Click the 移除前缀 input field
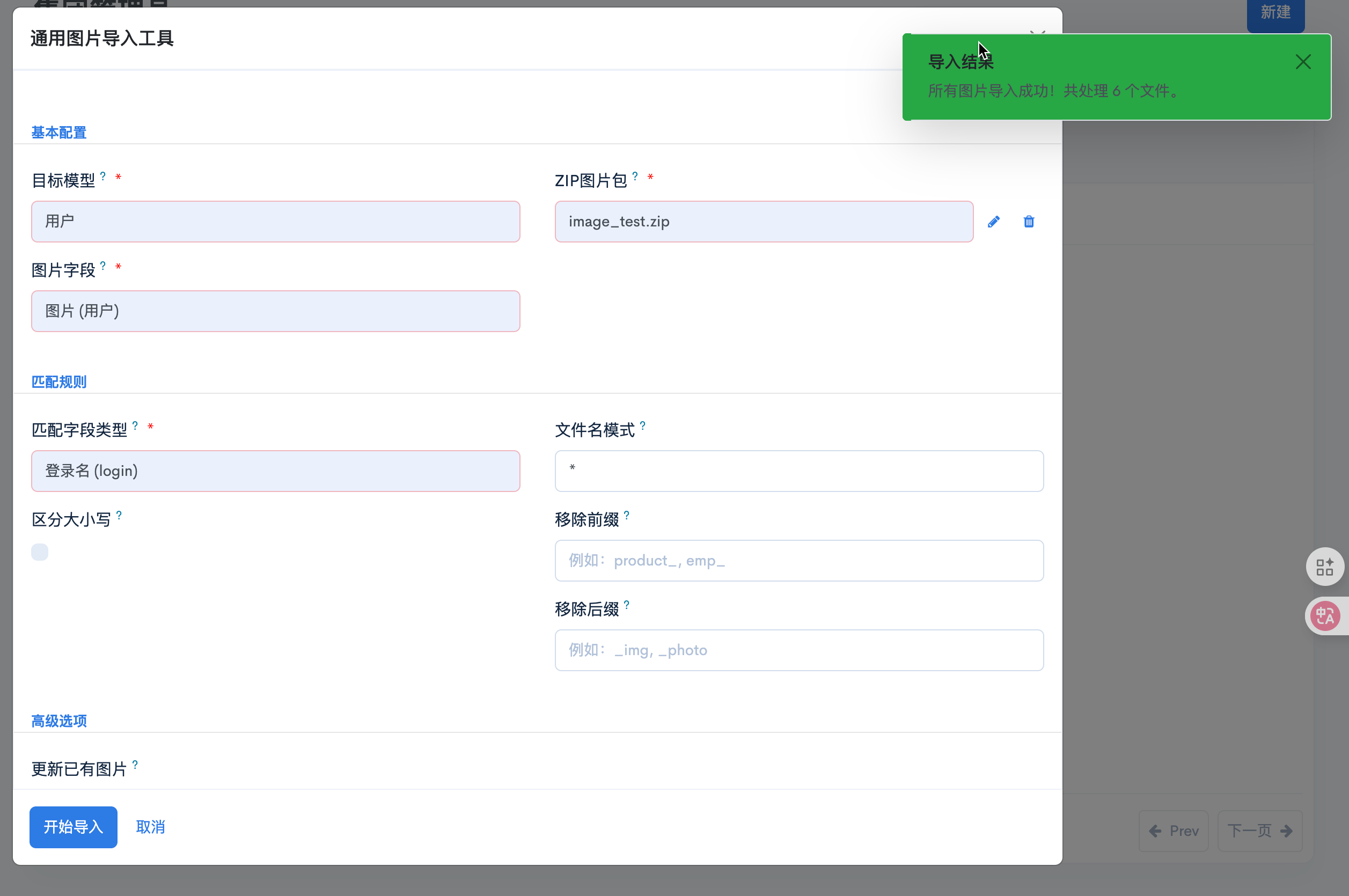The image size is (1349, 896). 799,561
